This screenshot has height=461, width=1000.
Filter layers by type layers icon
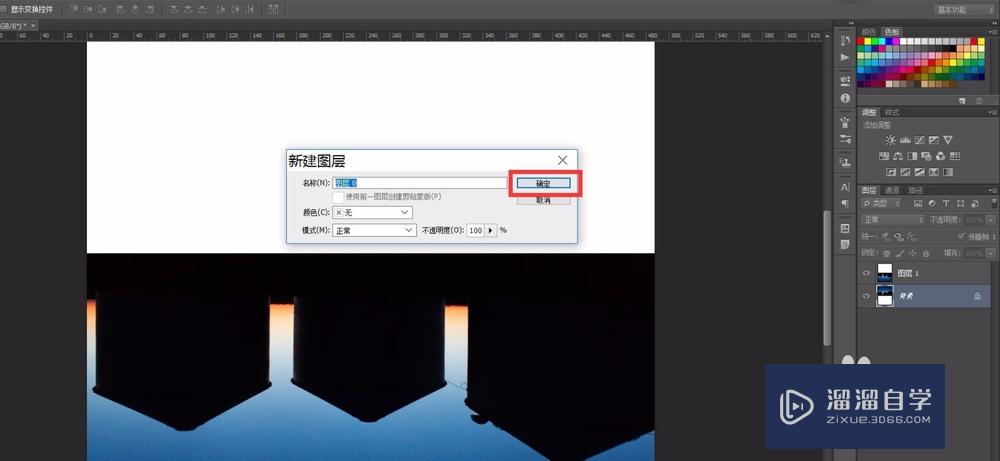pyautogui.click(x=946, y=203)
